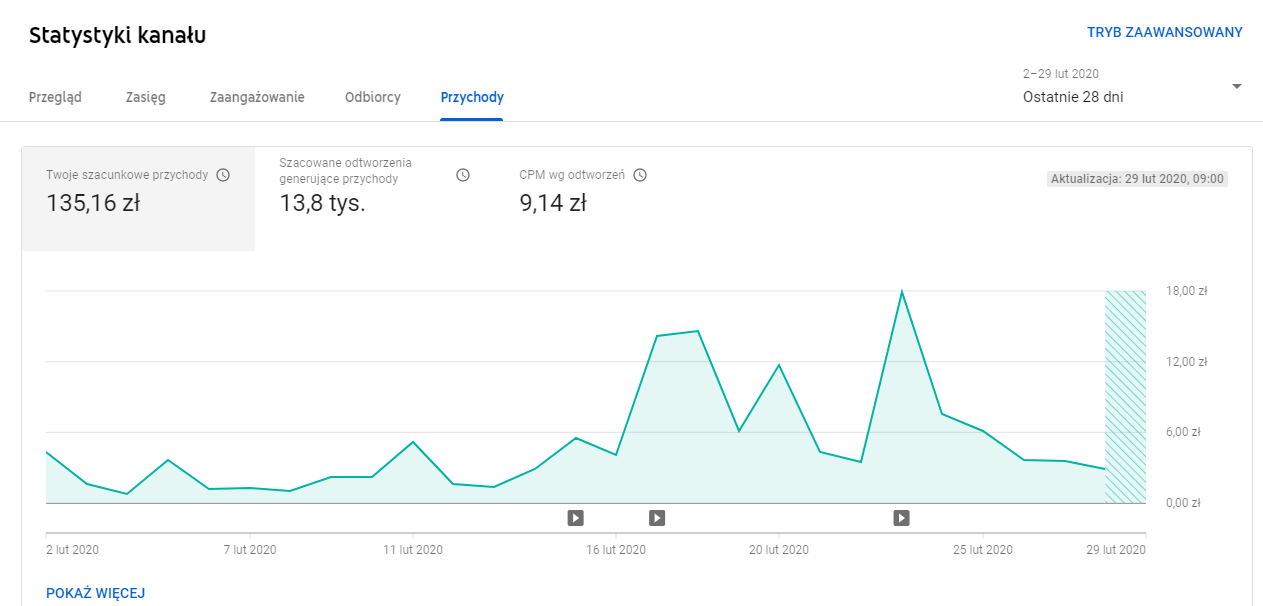Click clock icon beside Szacowane odtworzenia generujące przychody

(x=463, y=175)
